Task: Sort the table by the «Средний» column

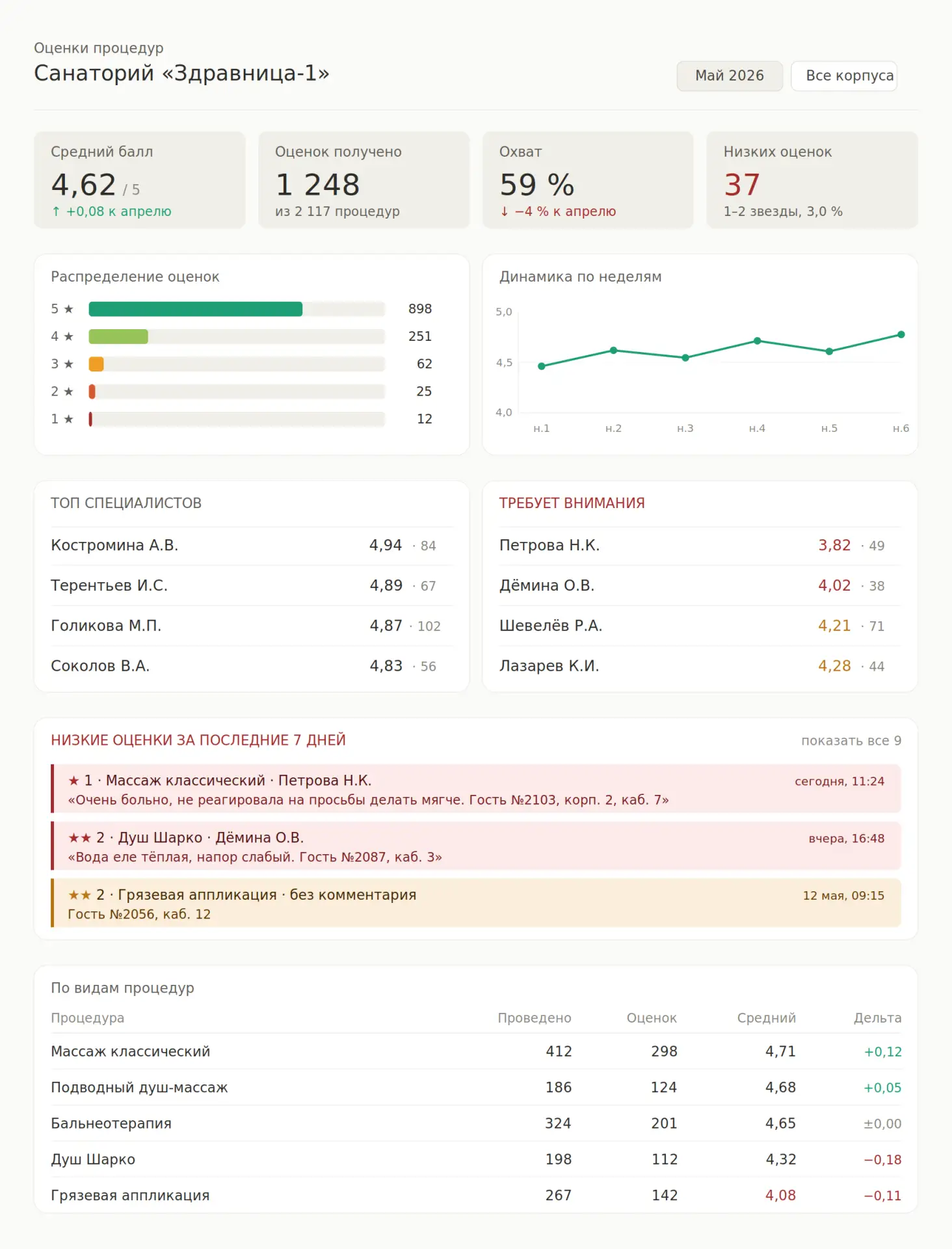Action: click(x=767, y=1018)
